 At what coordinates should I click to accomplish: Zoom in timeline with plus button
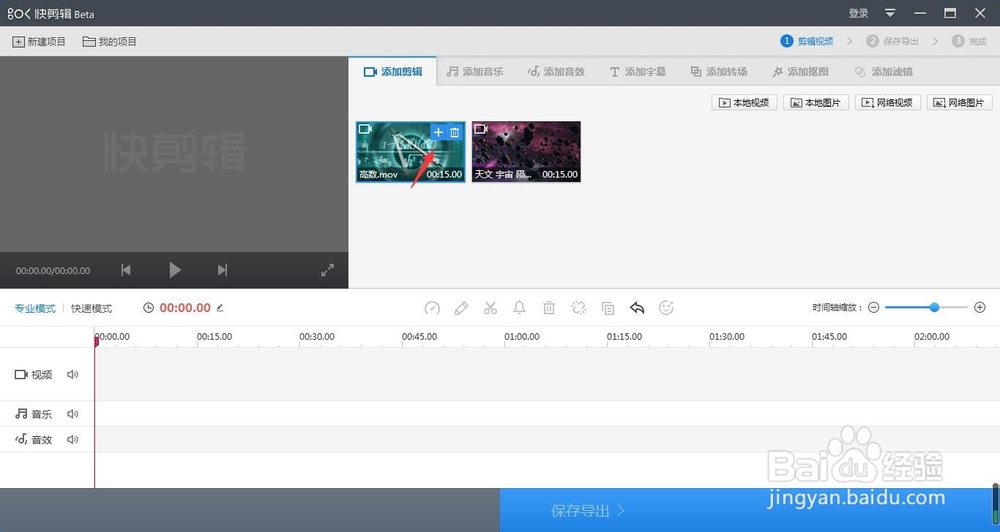pos(980,307)
